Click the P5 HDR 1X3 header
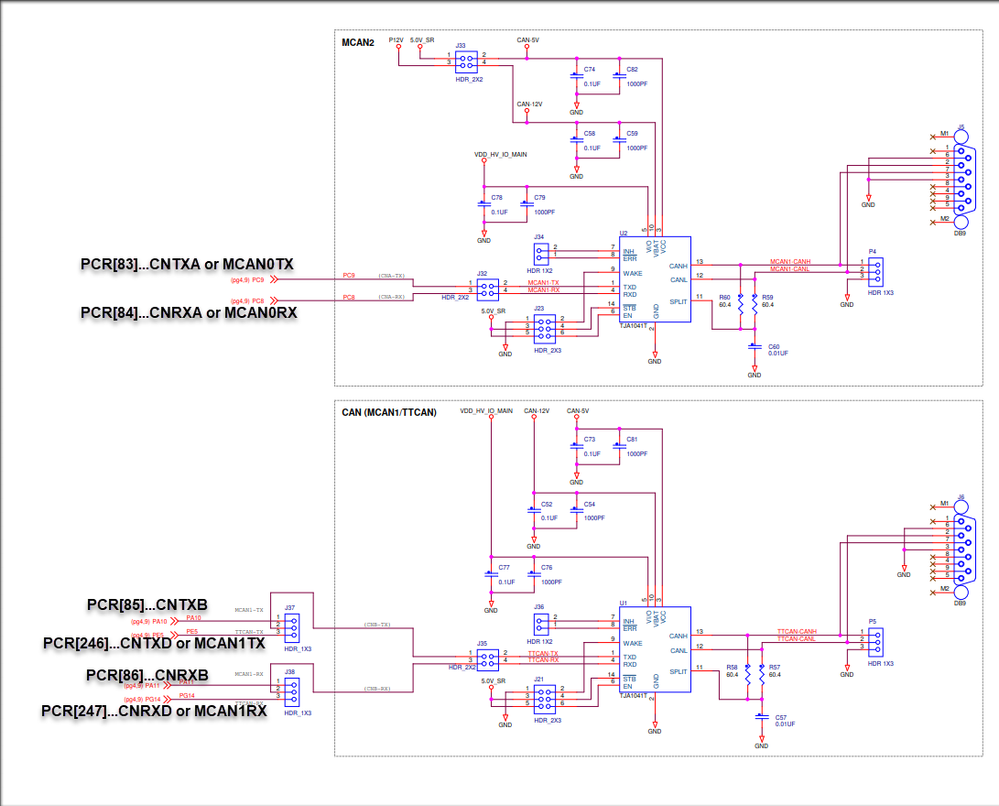999x806 pixels. coord(875,642)
